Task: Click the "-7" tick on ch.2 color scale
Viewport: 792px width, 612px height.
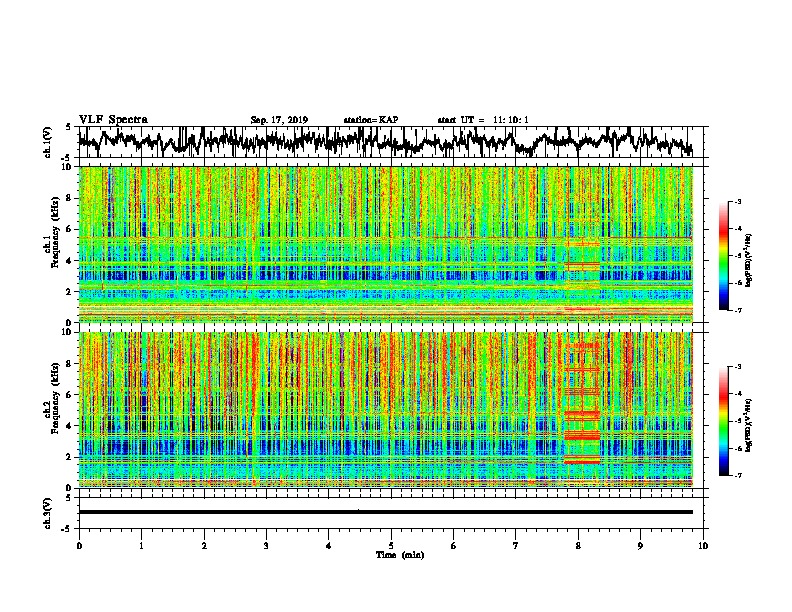Action: (737, 475)
